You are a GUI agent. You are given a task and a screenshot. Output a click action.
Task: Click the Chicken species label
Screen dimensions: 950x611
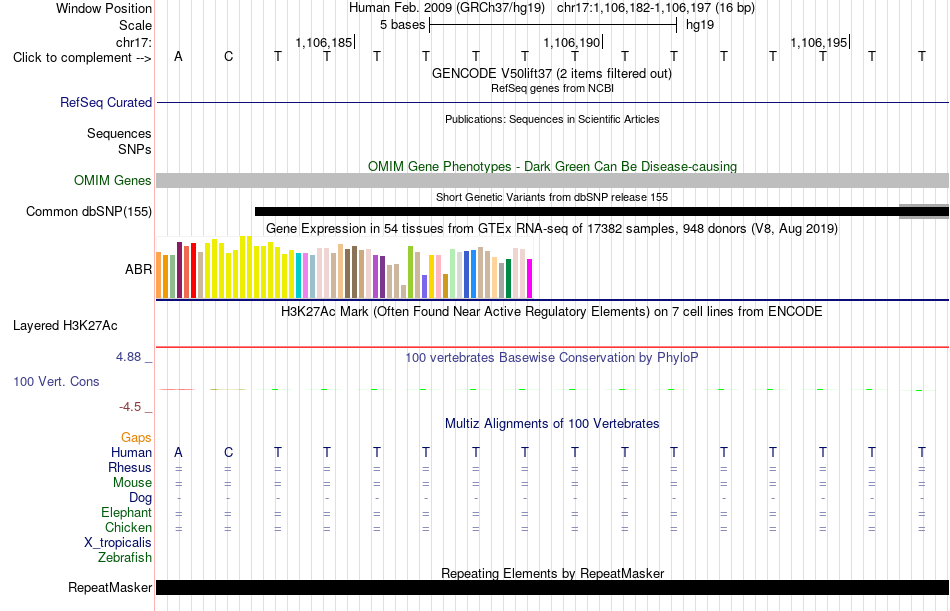click(128, 527)
